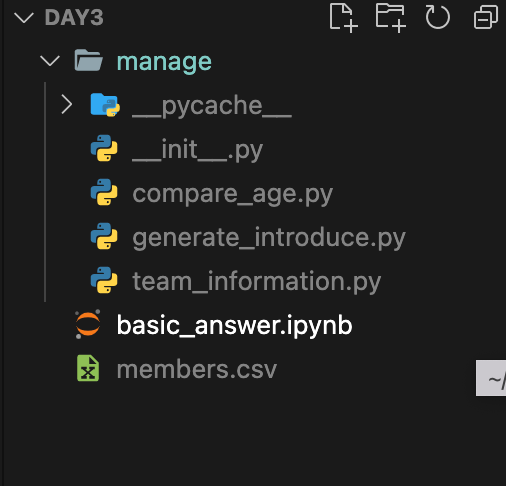Open the __init__.py file
Screen dimensions: 506x486
coord(197,150)
